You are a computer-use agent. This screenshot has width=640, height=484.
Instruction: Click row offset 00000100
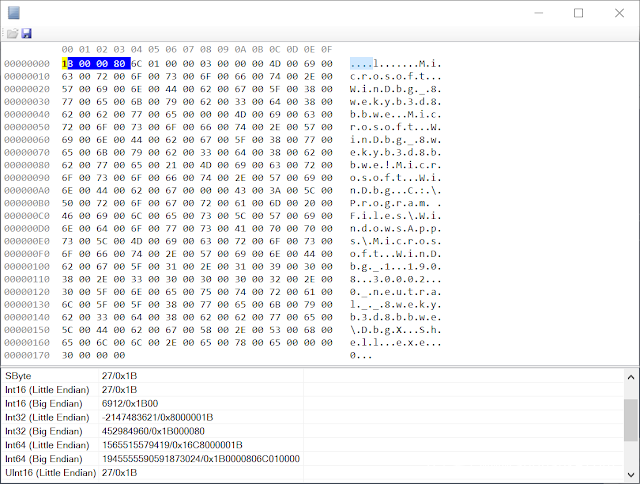pyautogui.click(x=27, y=266)
